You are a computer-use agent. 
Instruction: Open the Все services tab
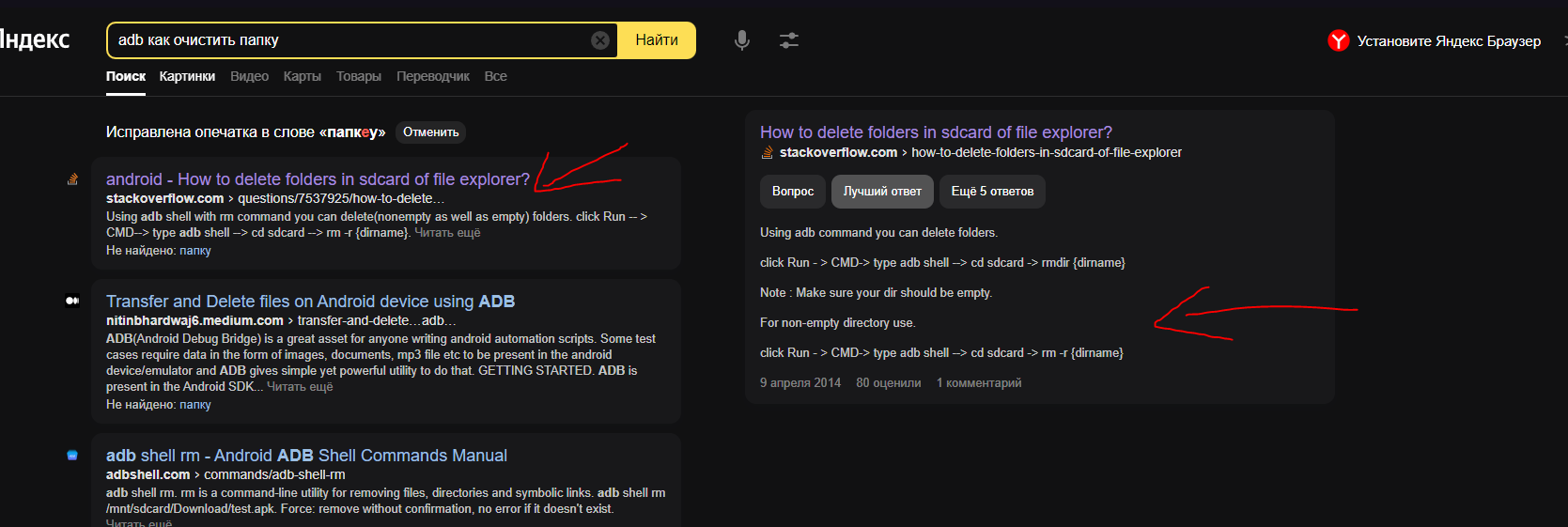click(x=496, y=76)
